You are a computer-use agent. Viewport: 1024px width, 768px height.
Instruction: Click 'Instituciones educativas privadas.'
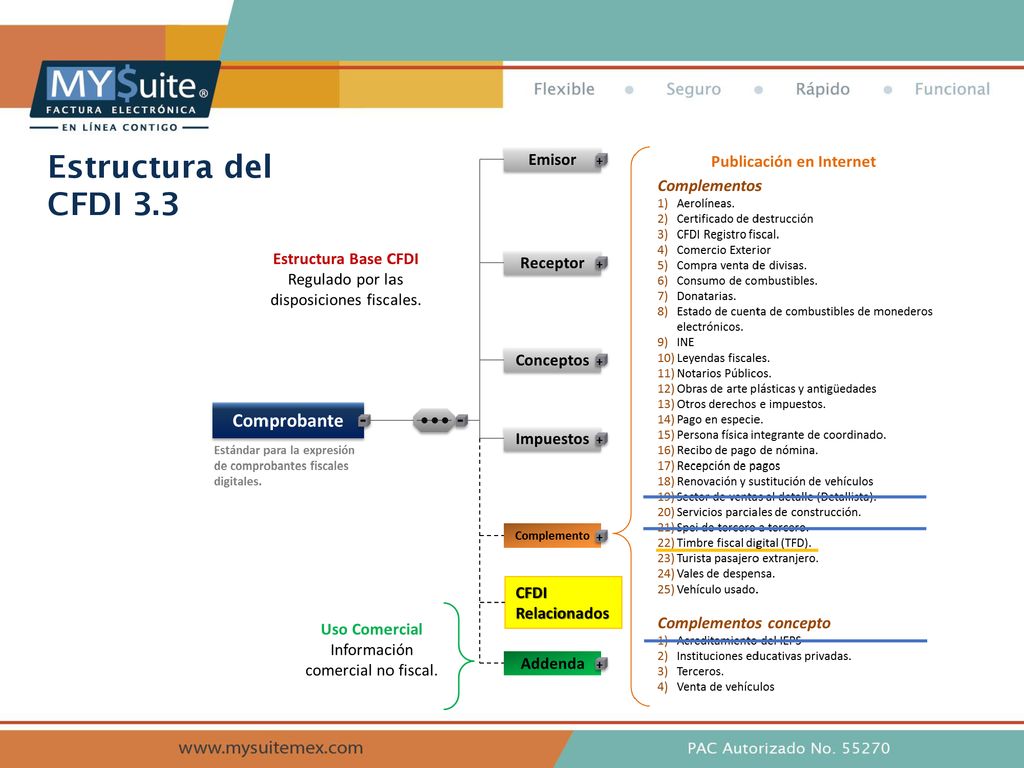pos(764,656)
